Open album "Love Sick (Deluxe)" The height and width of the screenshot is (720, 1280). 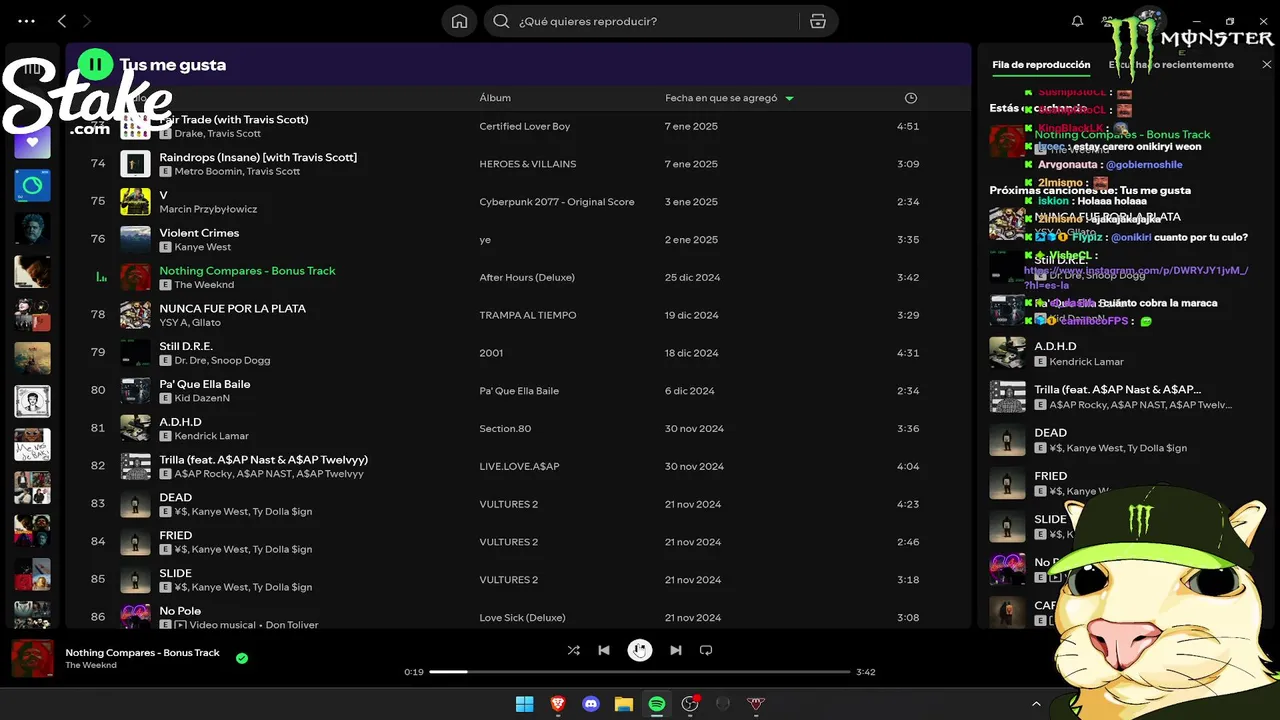(522, 618)
